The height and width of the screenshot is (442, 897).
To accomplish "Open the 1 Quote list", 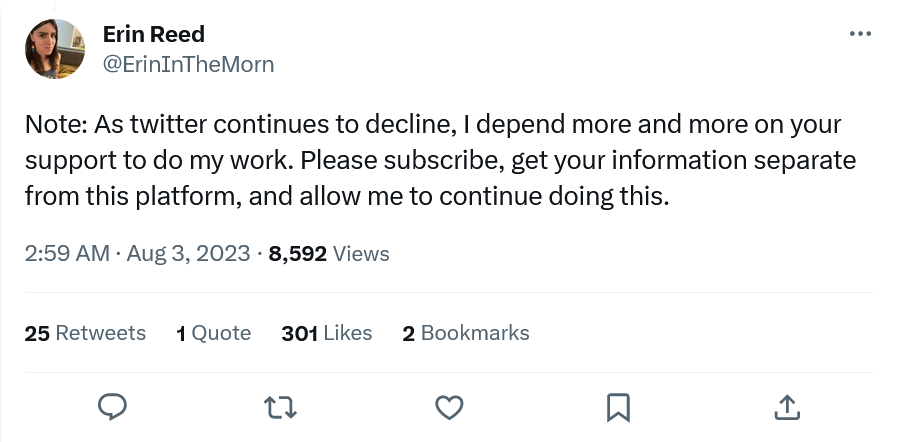I will click(213, 333).
